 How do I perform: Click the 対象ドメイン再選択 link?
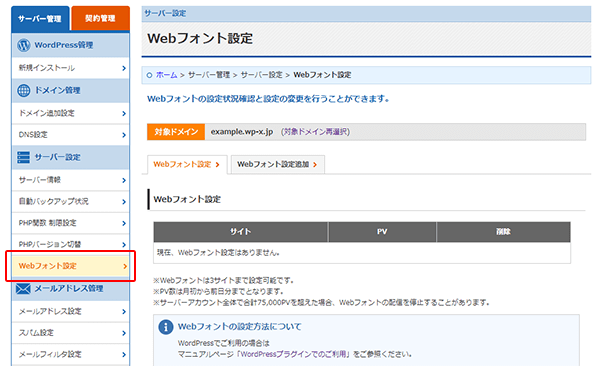point(315,132)
